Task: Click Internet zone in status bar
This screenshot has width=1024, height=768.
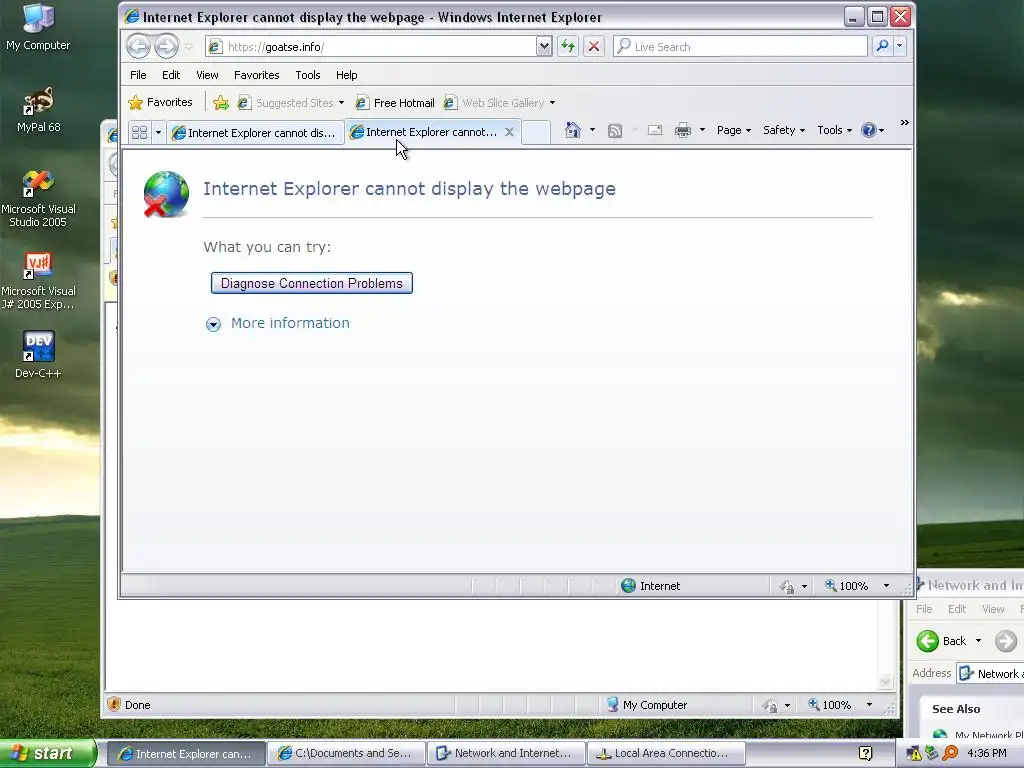Action: click(x=650, y=586)
